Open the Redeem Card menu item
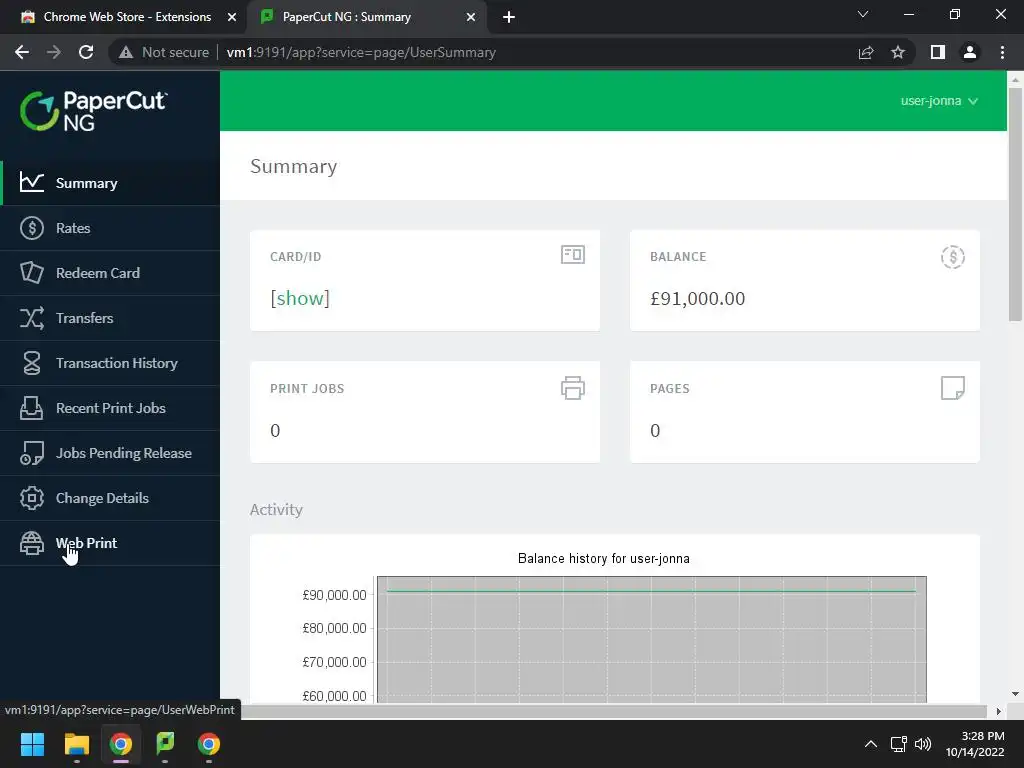Viewport: 1024px width, 768px height. (x=110, y=273)
